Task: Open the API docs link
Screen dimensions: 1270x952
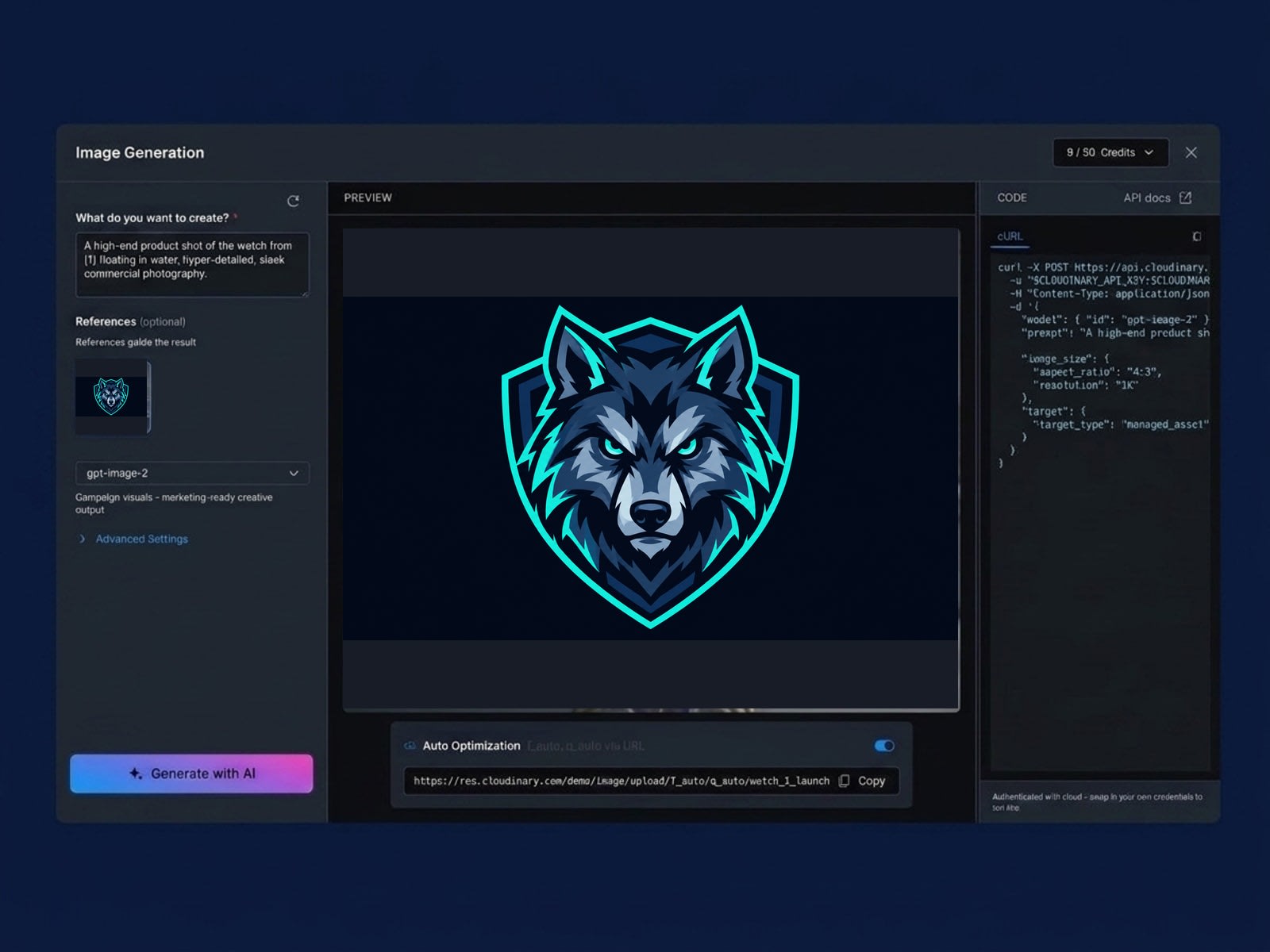Action: coord(1146,198)
